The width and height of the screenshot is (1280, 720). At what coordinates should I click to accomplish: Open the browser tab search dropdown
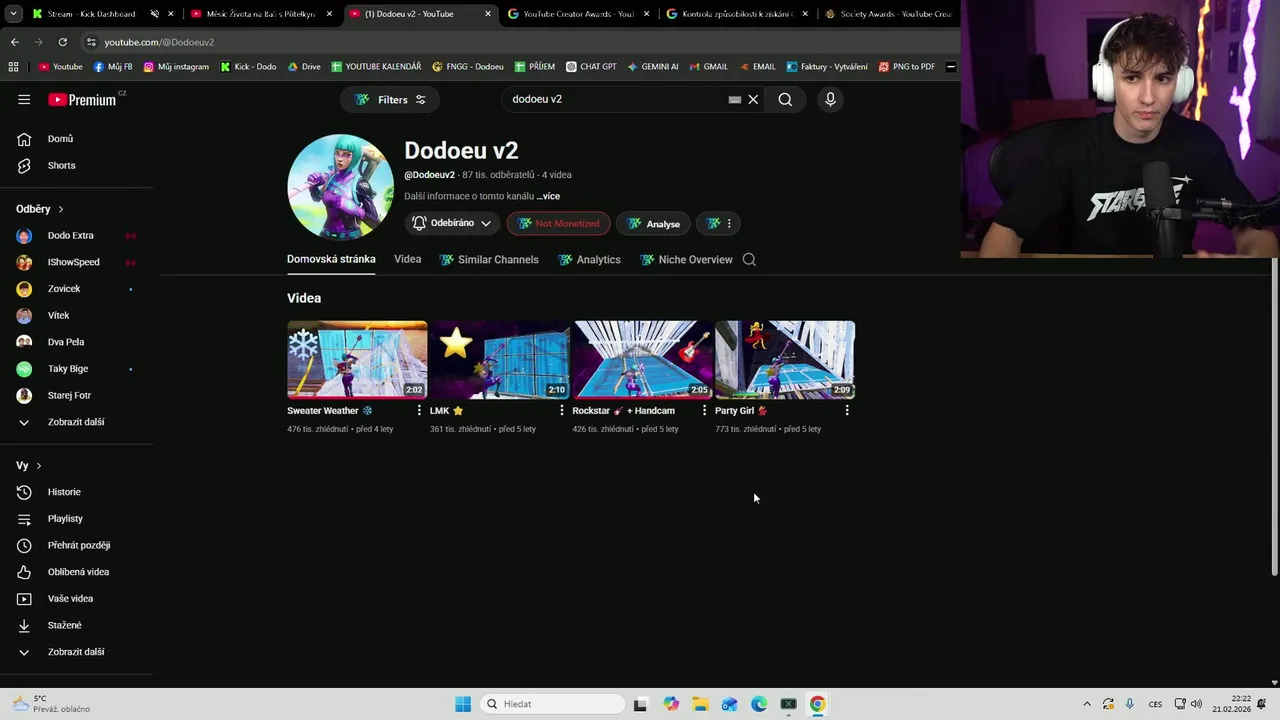tap(13, 14)
